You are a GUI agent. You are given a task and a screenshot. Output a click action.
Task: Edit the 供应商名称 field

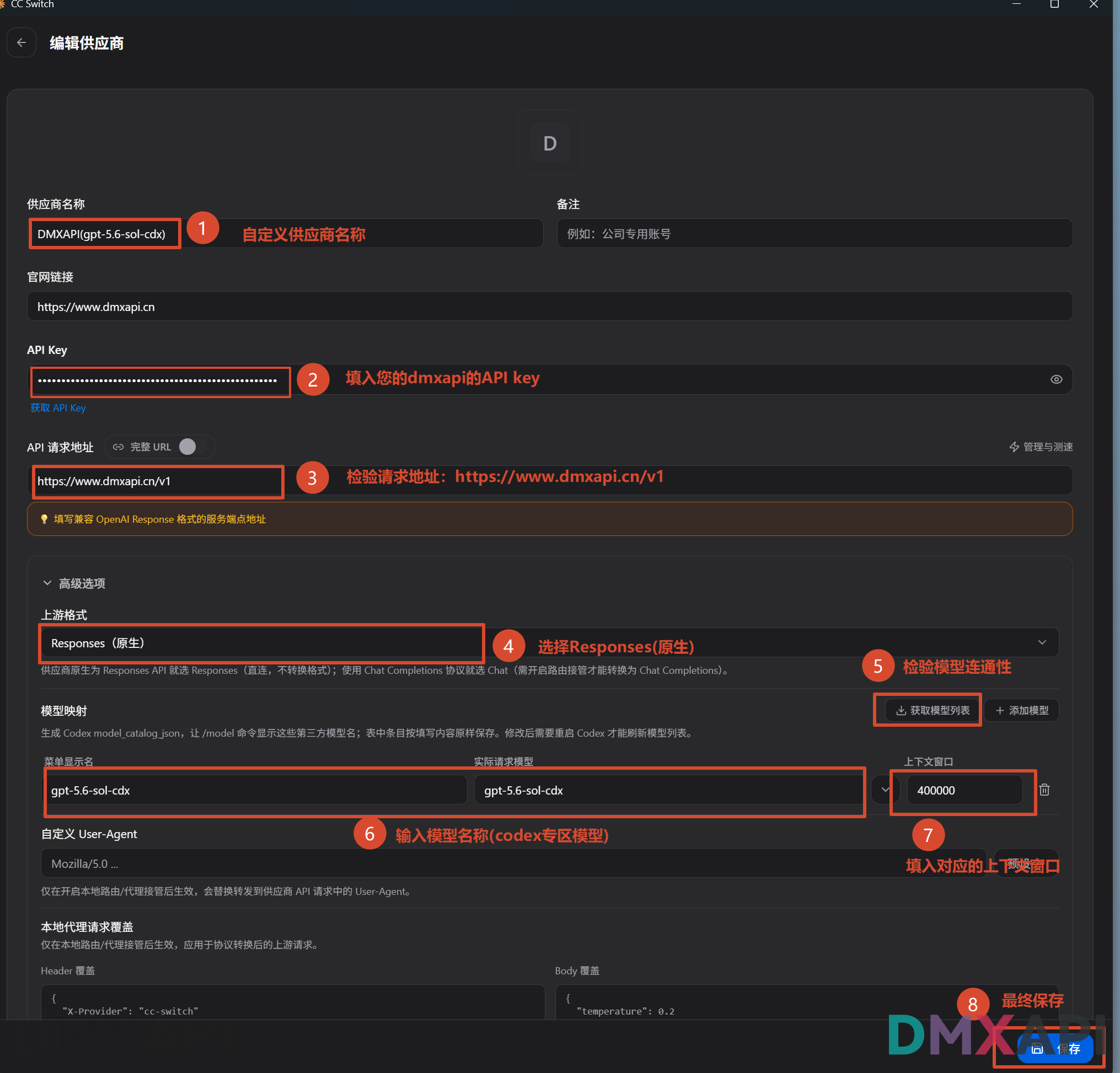click(x=285, y=233)
